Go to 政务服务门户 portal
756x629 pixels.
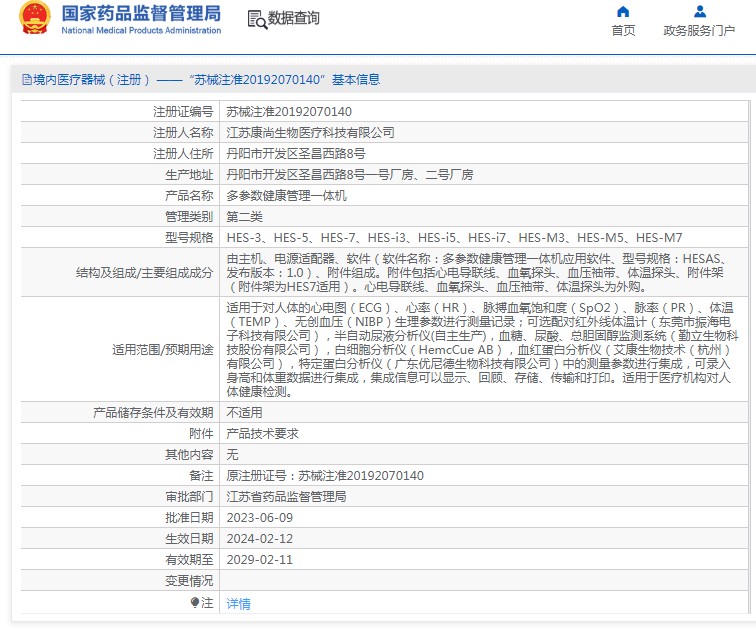[699, 30]
